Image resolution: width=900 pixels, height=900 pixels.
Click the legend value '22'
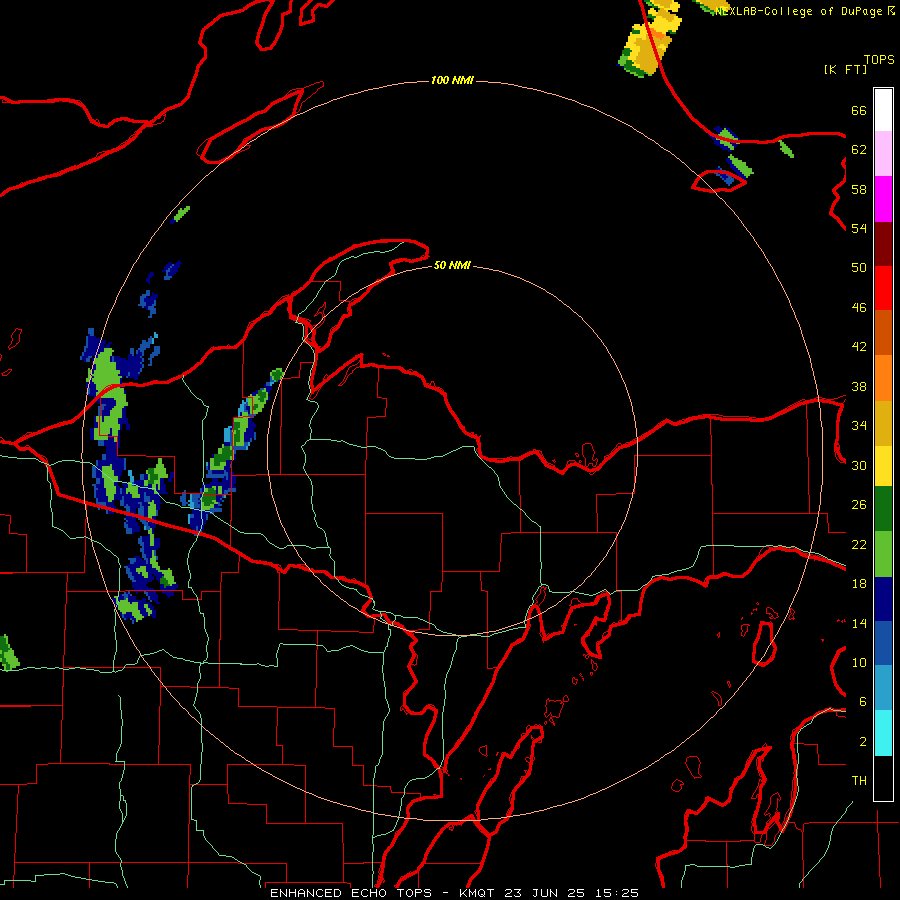859,544
